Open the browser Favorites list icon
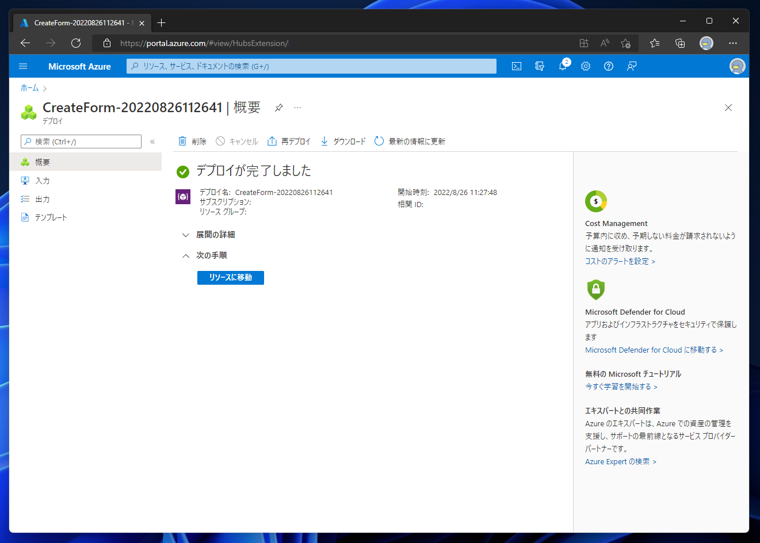 pos(655,43)
